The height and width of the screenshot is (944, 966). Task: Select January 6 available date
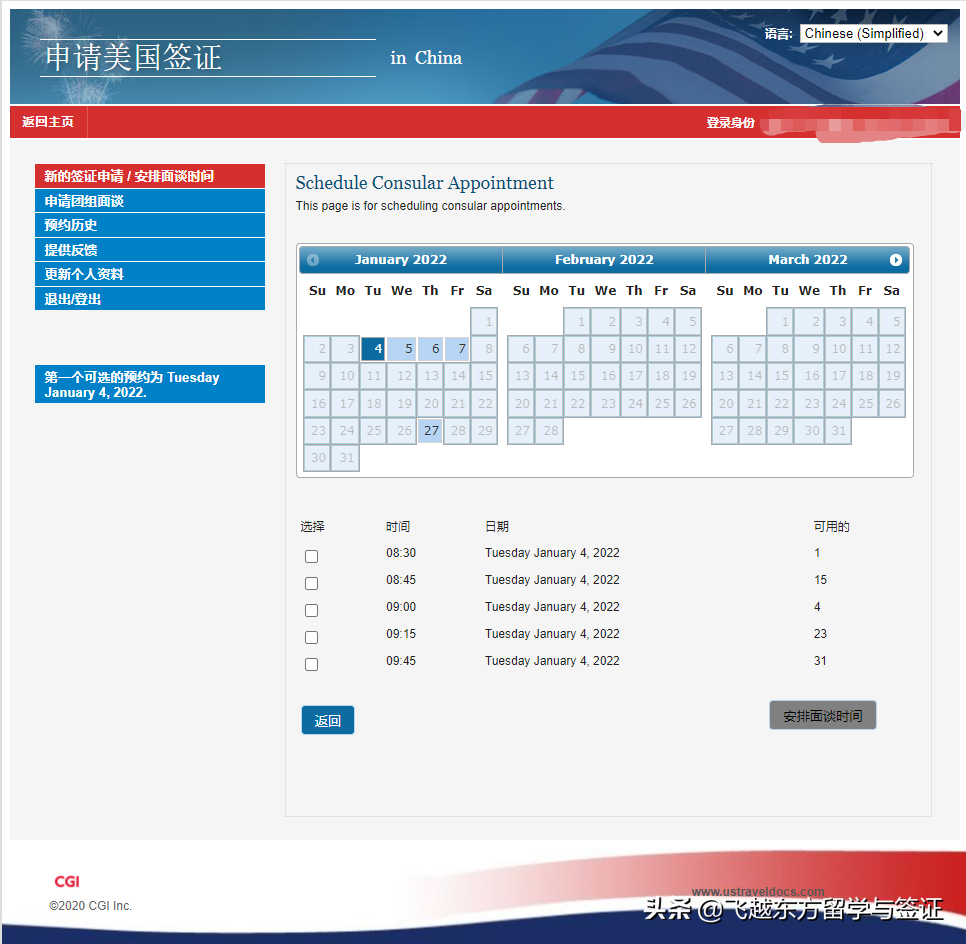pyautogui.click(x=429, y=349)
